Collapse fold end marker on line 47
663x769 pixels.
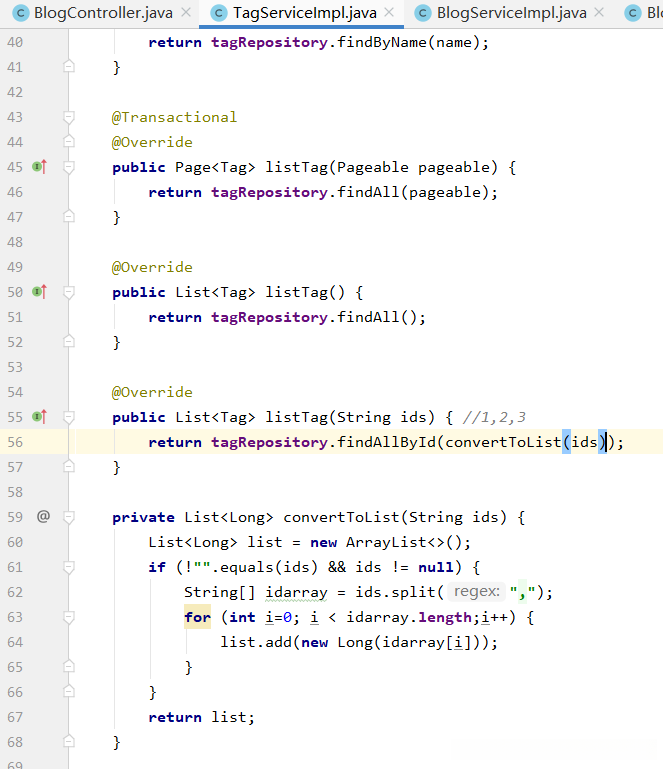click(69, 216)
